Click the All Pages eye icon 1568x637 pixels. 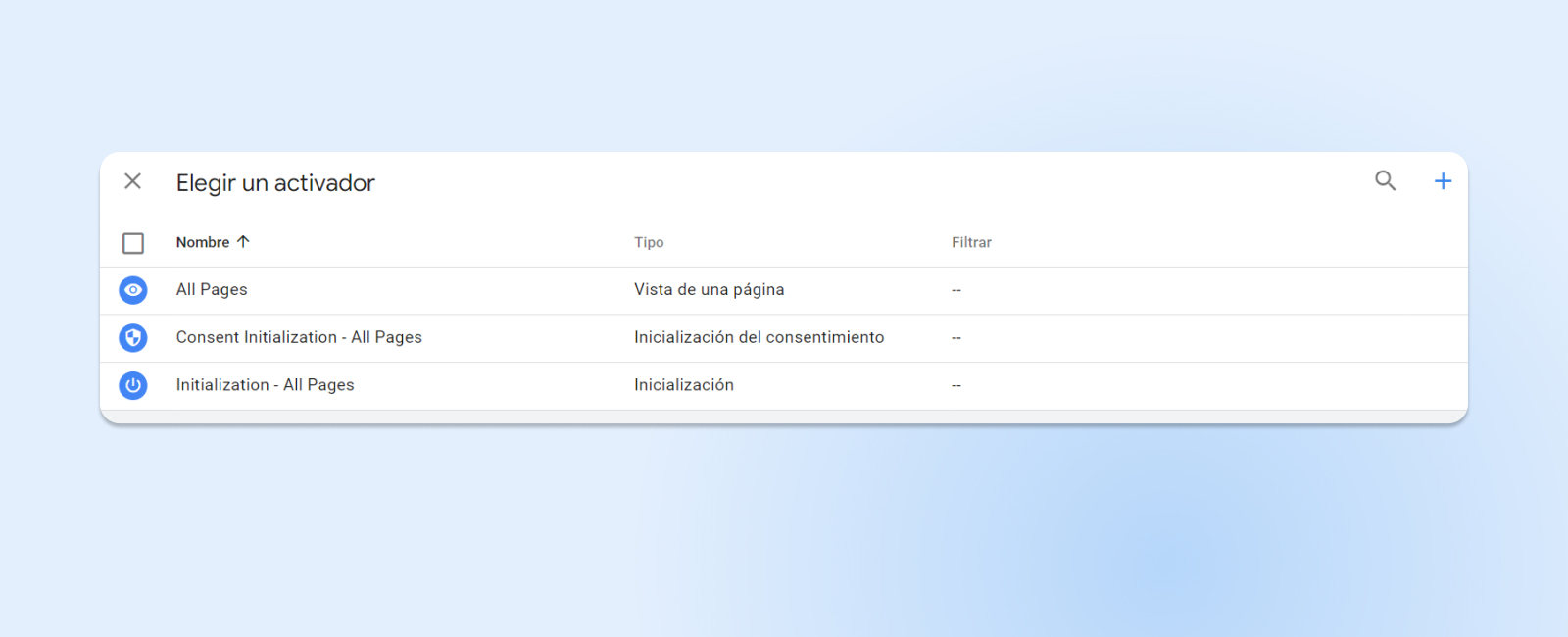tap(133, 290)
